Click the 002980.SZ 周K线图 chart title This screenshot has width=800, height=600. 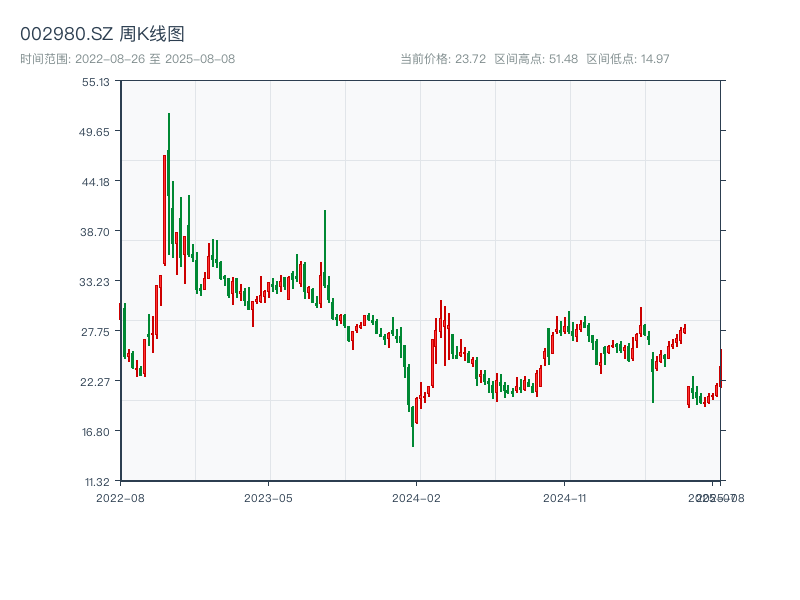[102, 35]
